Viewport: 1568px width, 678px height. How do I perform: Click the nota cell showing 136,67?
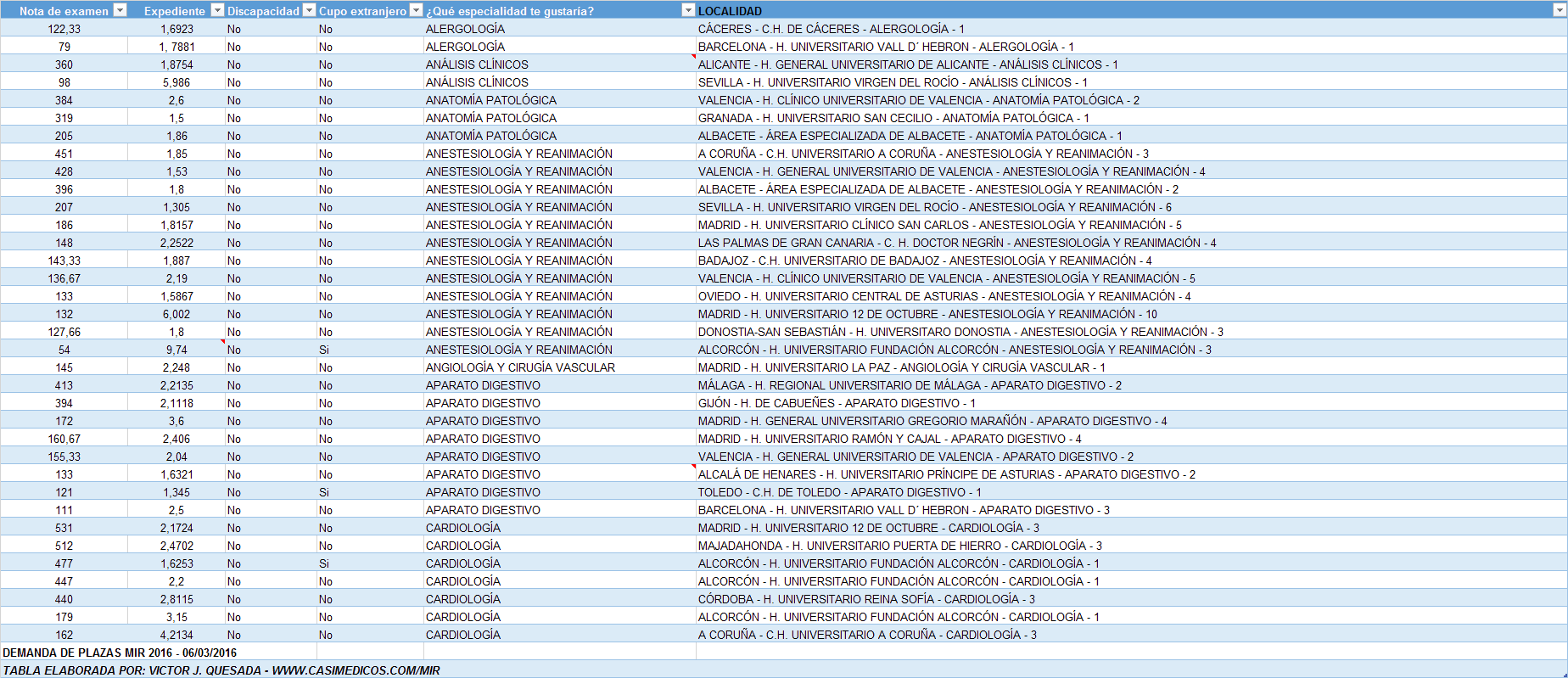[64, 278]
